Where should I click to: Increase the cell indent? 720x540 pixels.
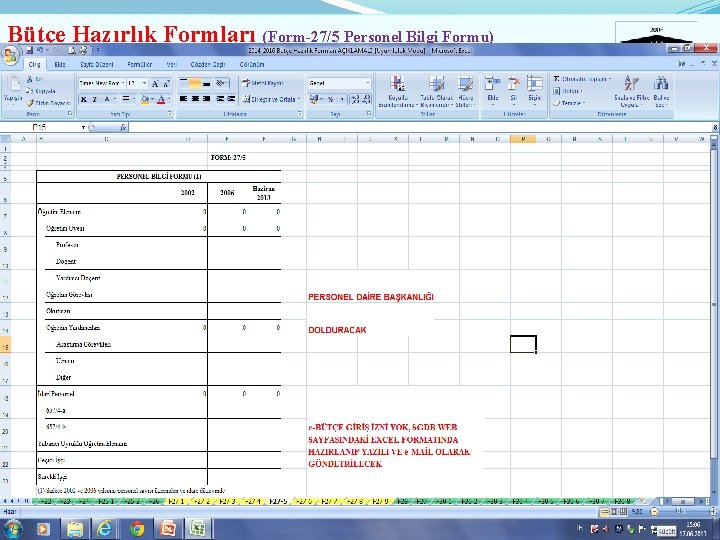click(x=231, y=99)
